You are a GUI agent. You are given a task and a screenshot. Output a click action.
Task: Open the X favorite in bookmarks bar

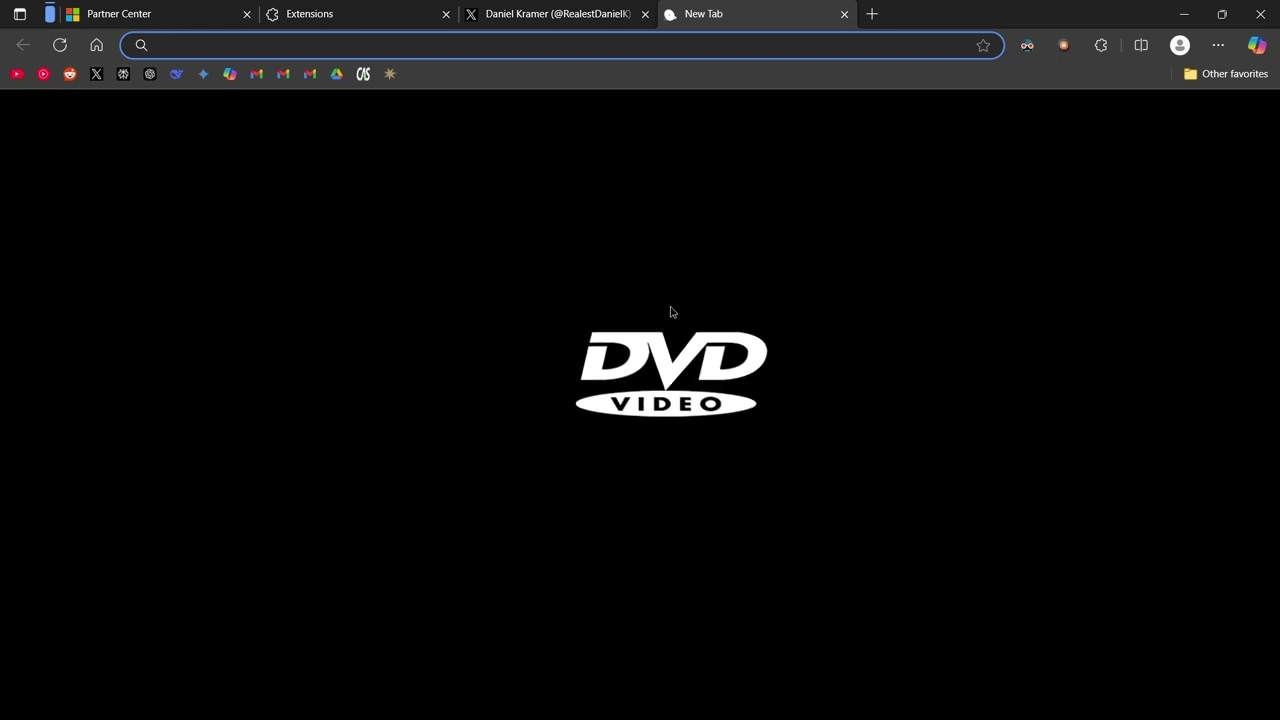pos(96,74)
